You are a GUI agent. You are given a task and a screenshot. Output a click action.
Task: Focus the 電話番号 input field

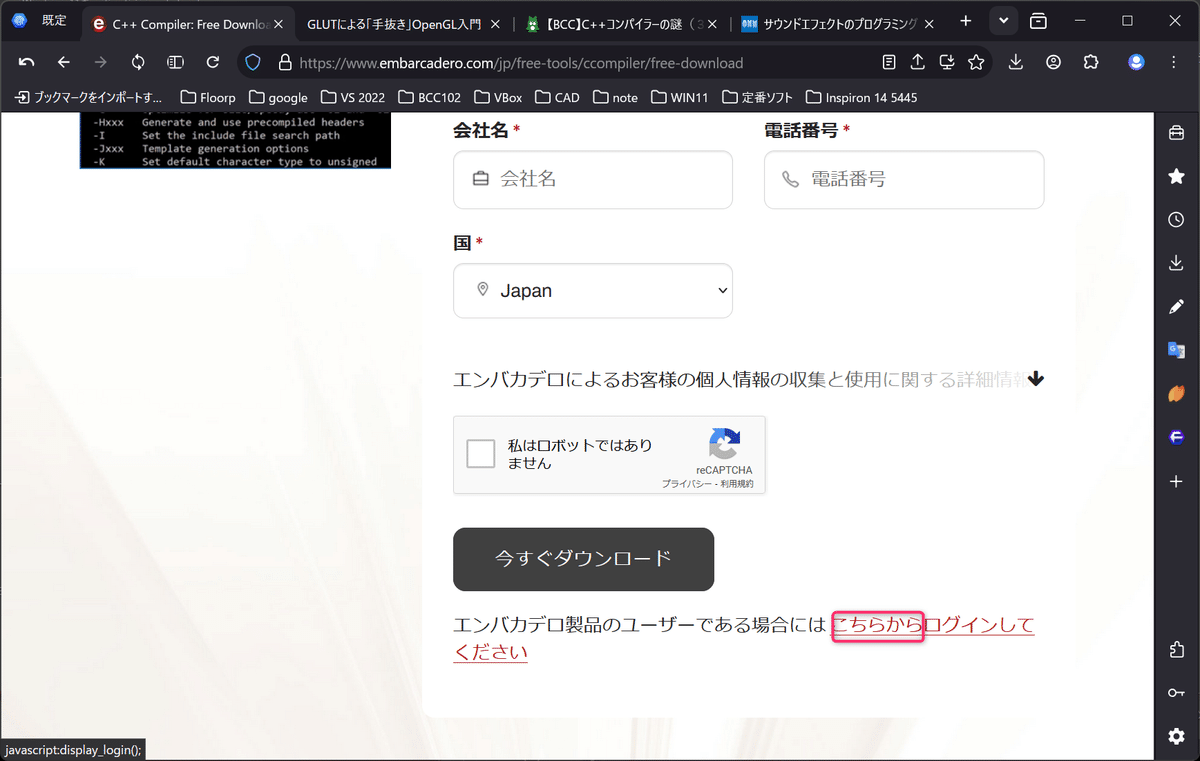[x=904, y=180]
